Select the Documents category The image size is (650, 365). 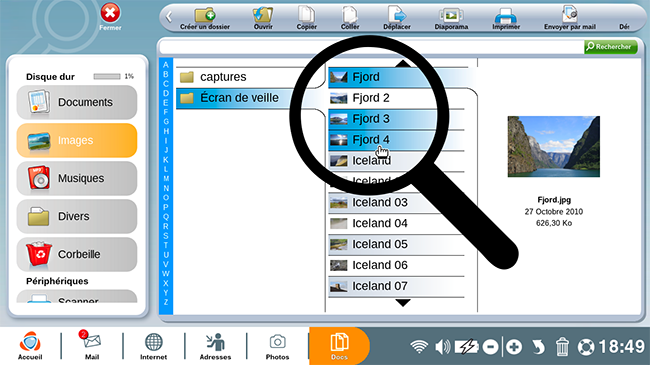click(77, 102)
